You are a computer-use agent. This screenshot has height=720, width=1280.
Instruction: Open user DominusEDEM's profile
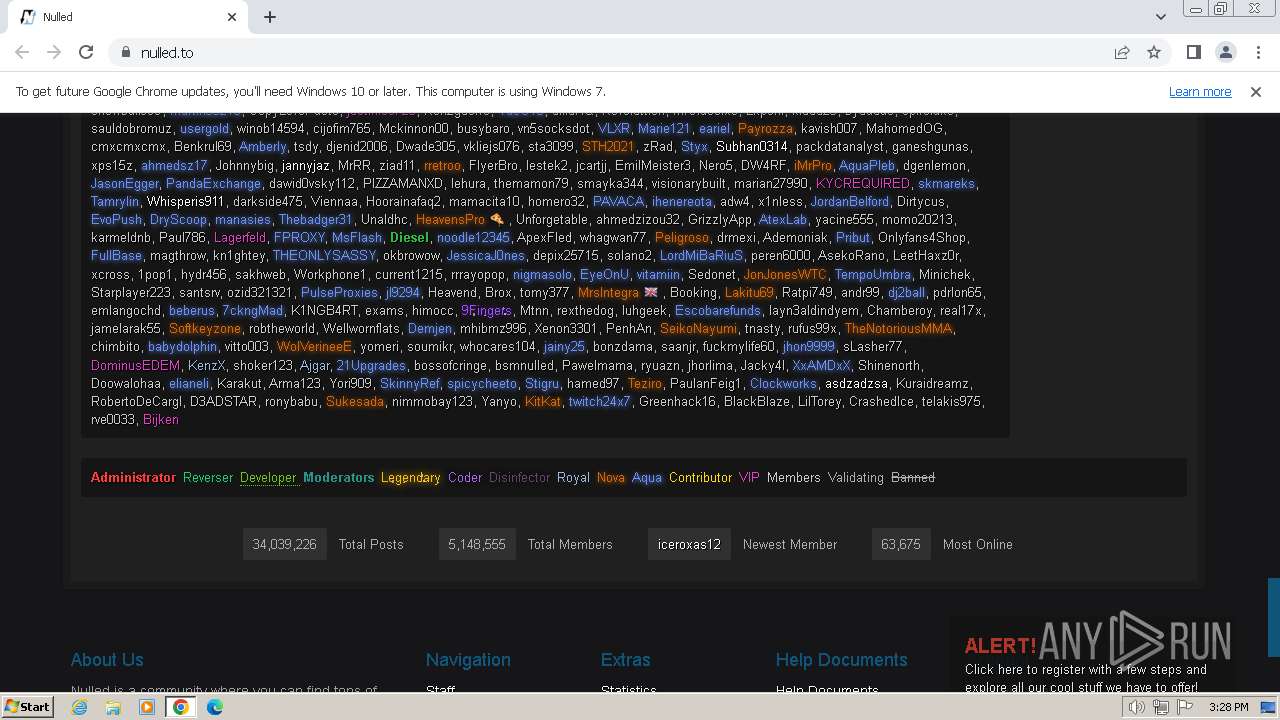[x=136, y=365]
